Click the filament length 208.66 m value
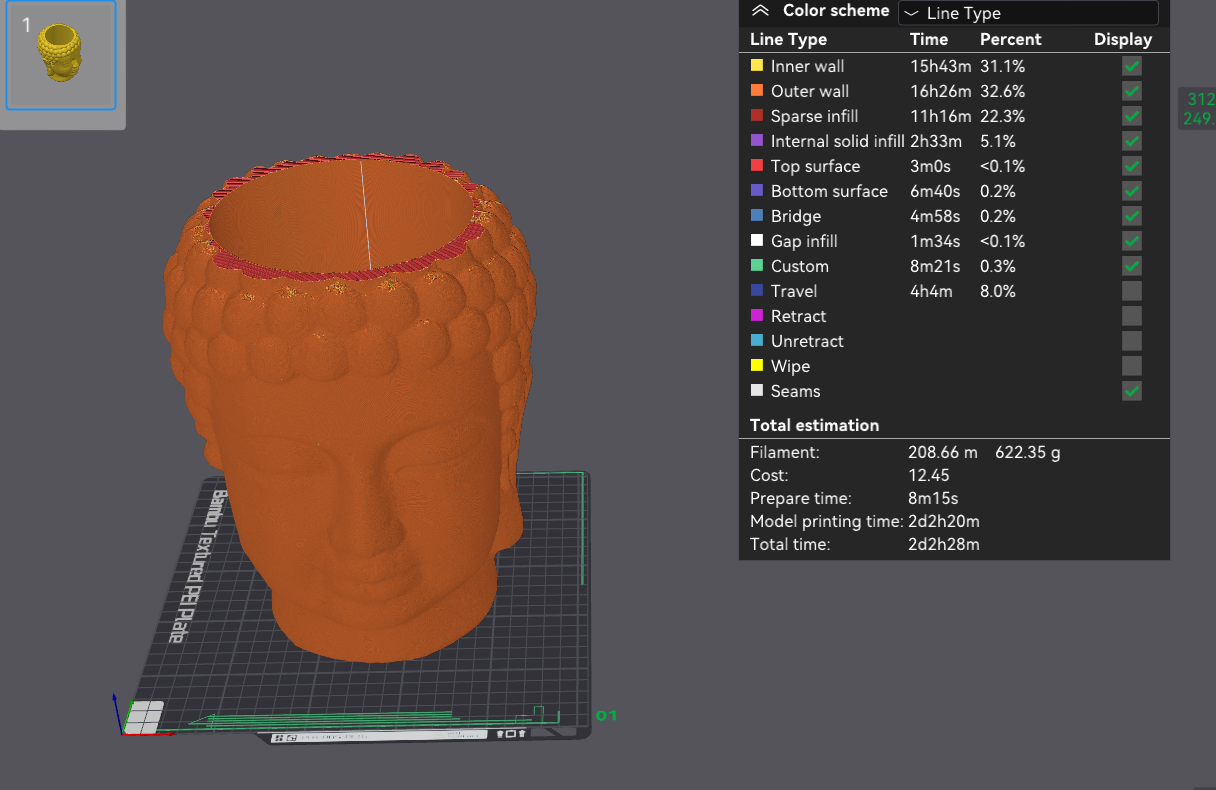Screen dimensions: 1216x790 (x=942, y=452)
